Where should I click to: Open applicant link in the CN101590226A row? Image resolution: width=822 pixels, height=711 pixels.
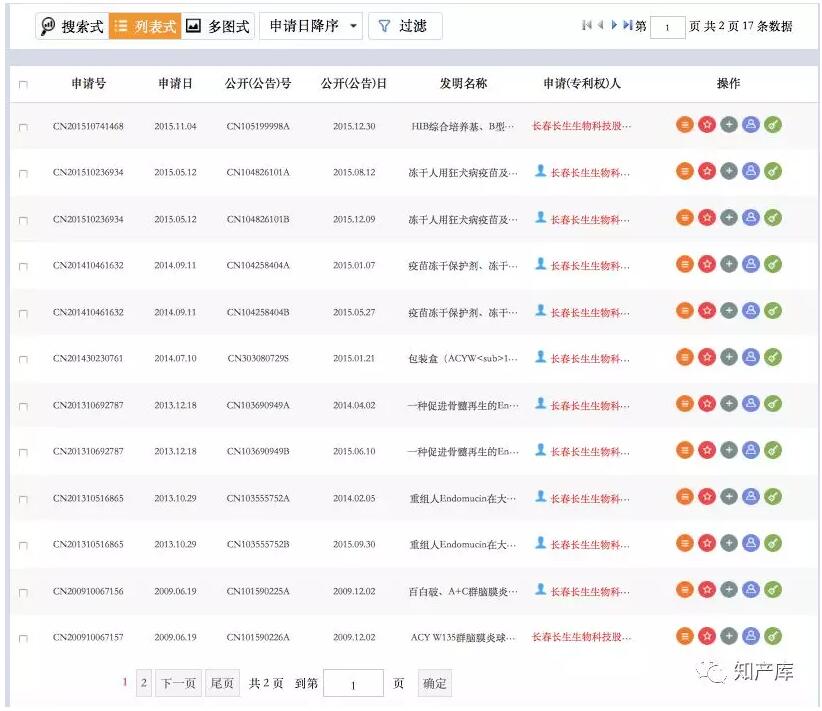point(581,637)
